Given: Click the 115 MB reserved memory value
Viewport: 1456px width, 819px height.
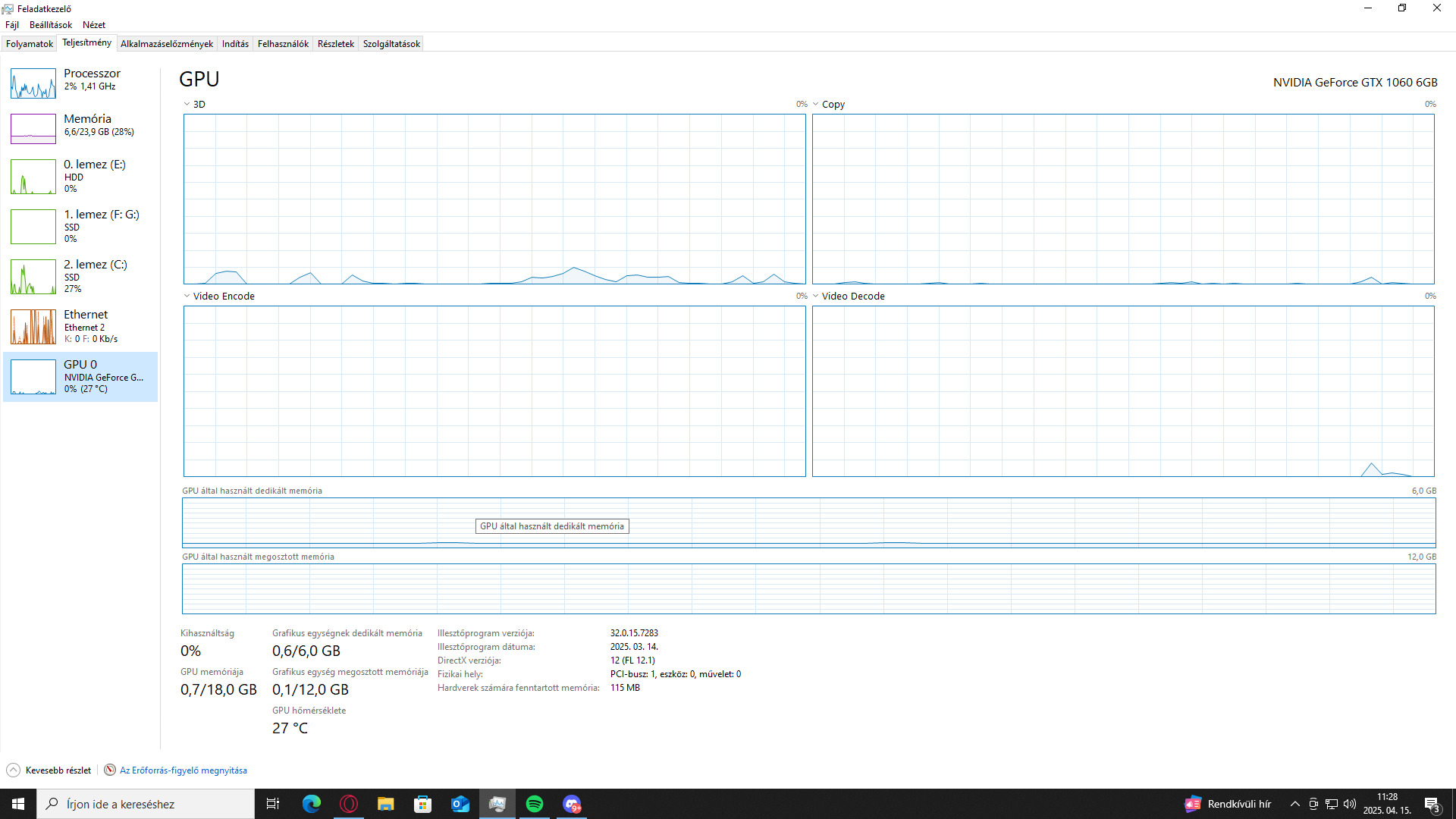Looking at the screenshot, I should [625, 688].
